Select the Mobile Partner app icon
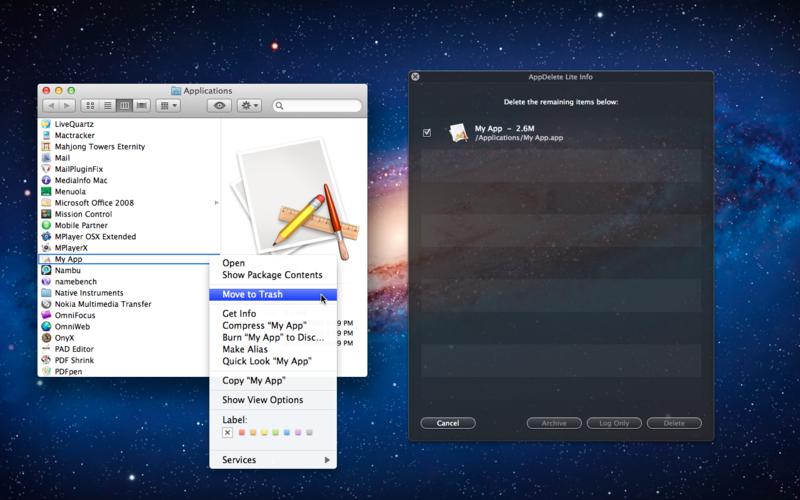Image resolution: width=800 pixels, height=500 pixels. pos(46,225)
